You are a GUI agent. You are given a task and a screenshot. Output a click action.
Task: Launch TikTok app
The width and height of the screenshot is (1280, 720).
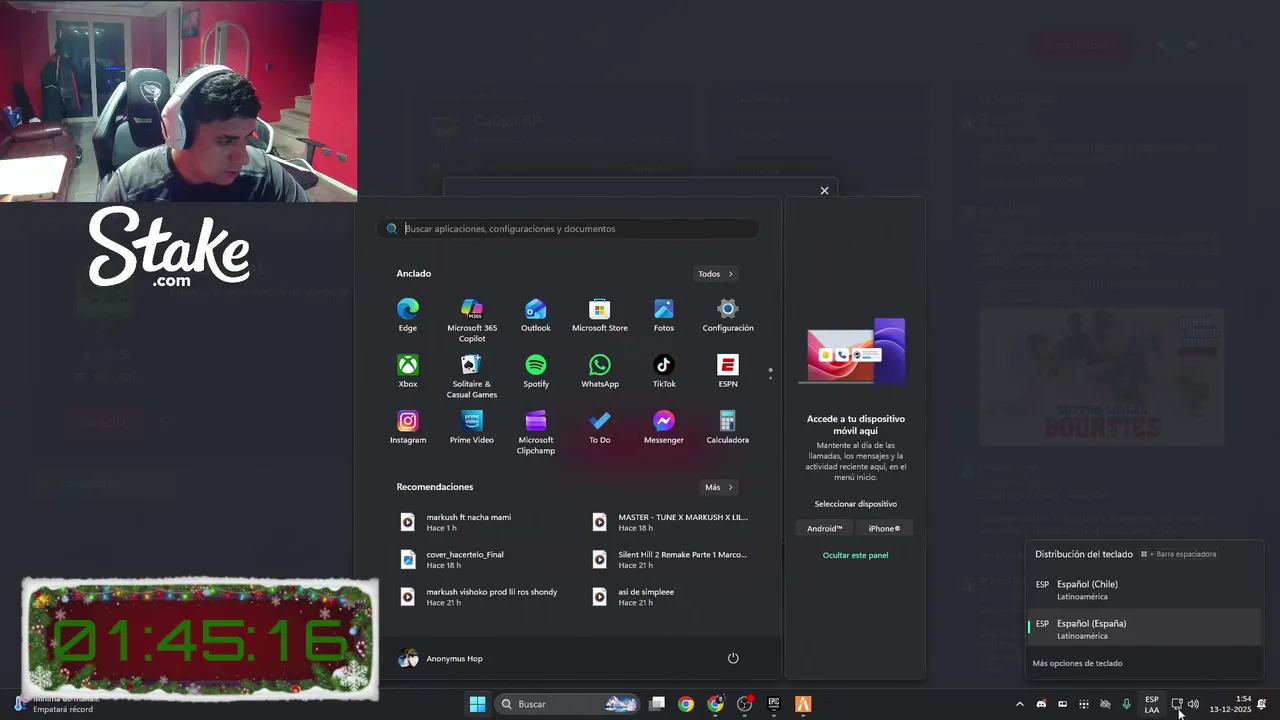tap(664, 370)
